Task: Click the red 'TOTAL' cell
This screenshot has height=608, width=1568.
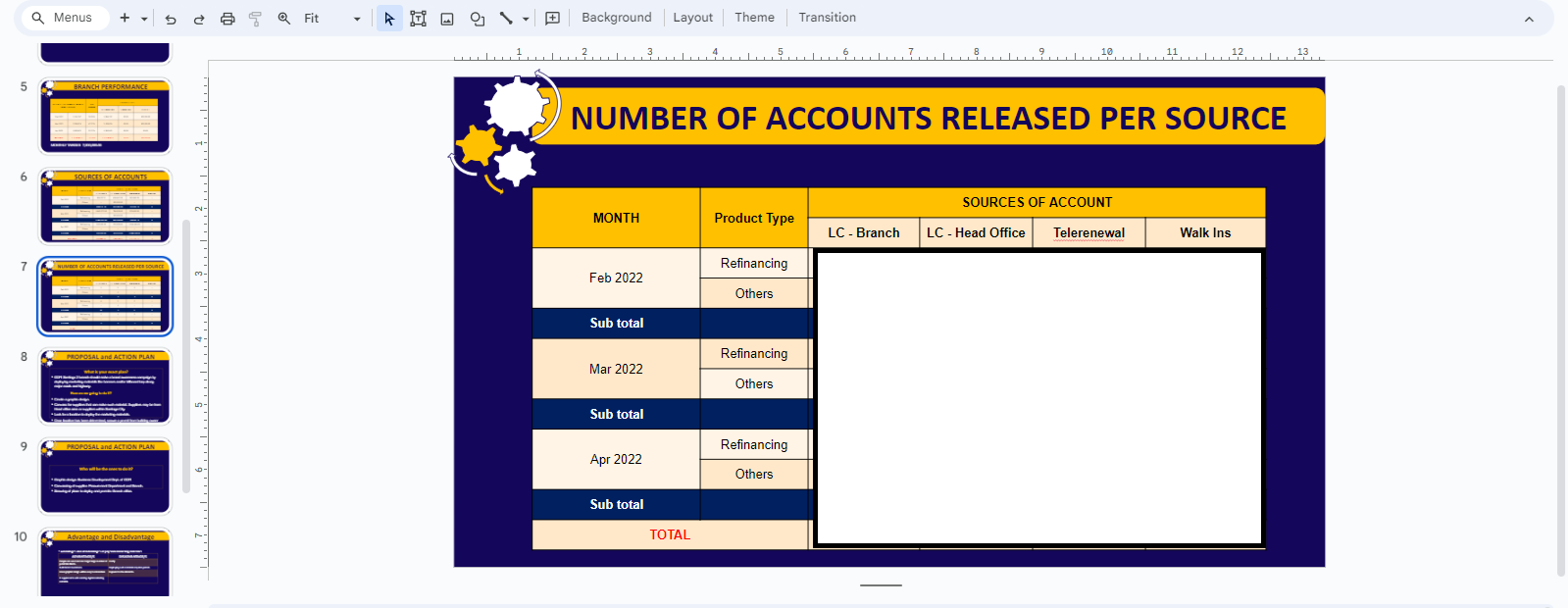Action: pos(670,534)
